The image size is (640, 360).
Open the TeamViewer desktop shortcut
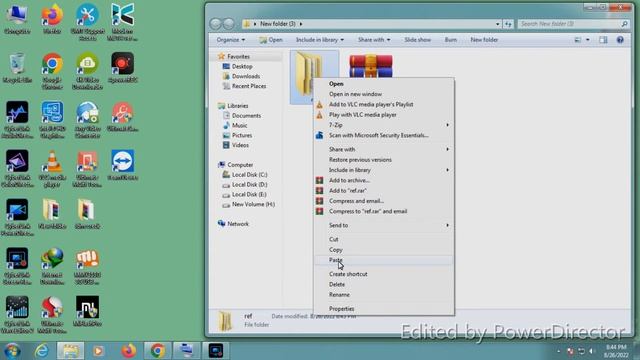point(122,165)
